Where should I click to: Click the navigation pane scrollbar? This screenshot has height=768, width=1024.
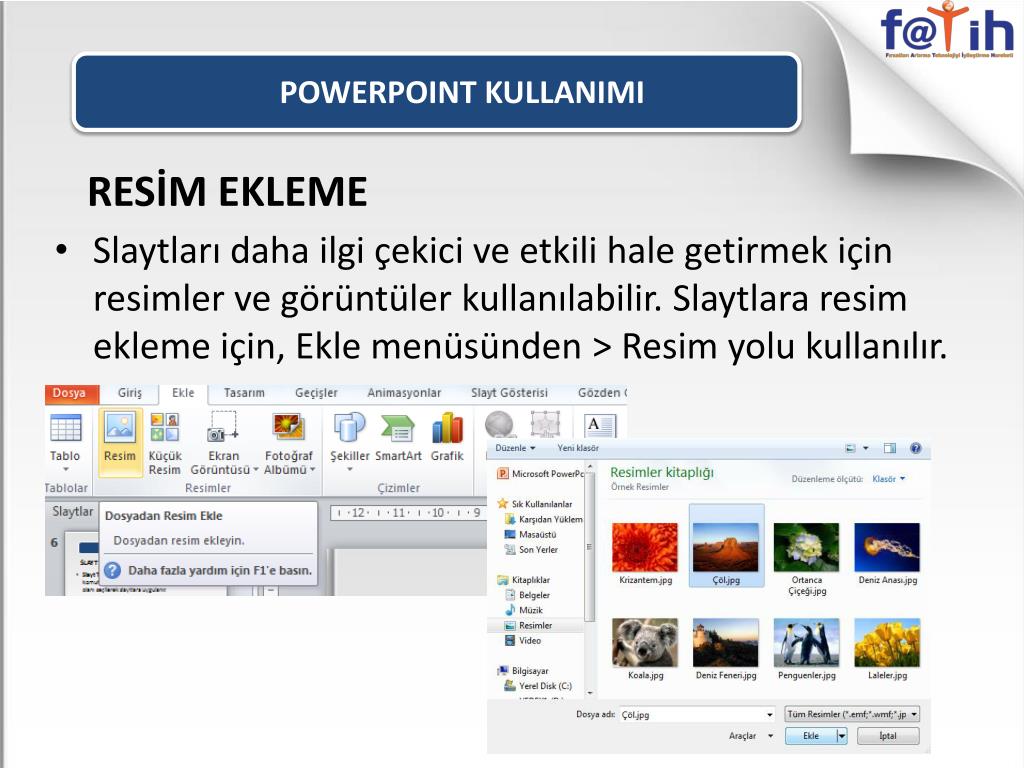pos(590,549)
